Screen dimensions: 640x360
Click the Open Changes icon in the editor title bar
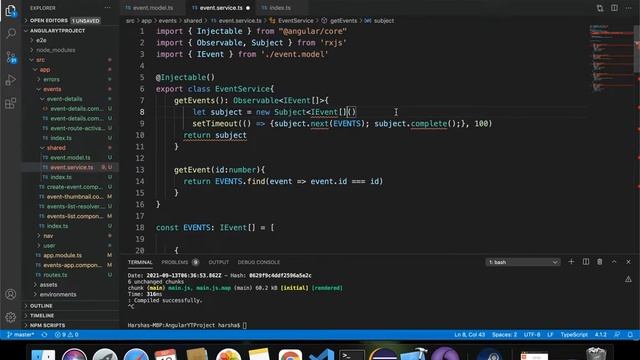click(x=600, y=8)
